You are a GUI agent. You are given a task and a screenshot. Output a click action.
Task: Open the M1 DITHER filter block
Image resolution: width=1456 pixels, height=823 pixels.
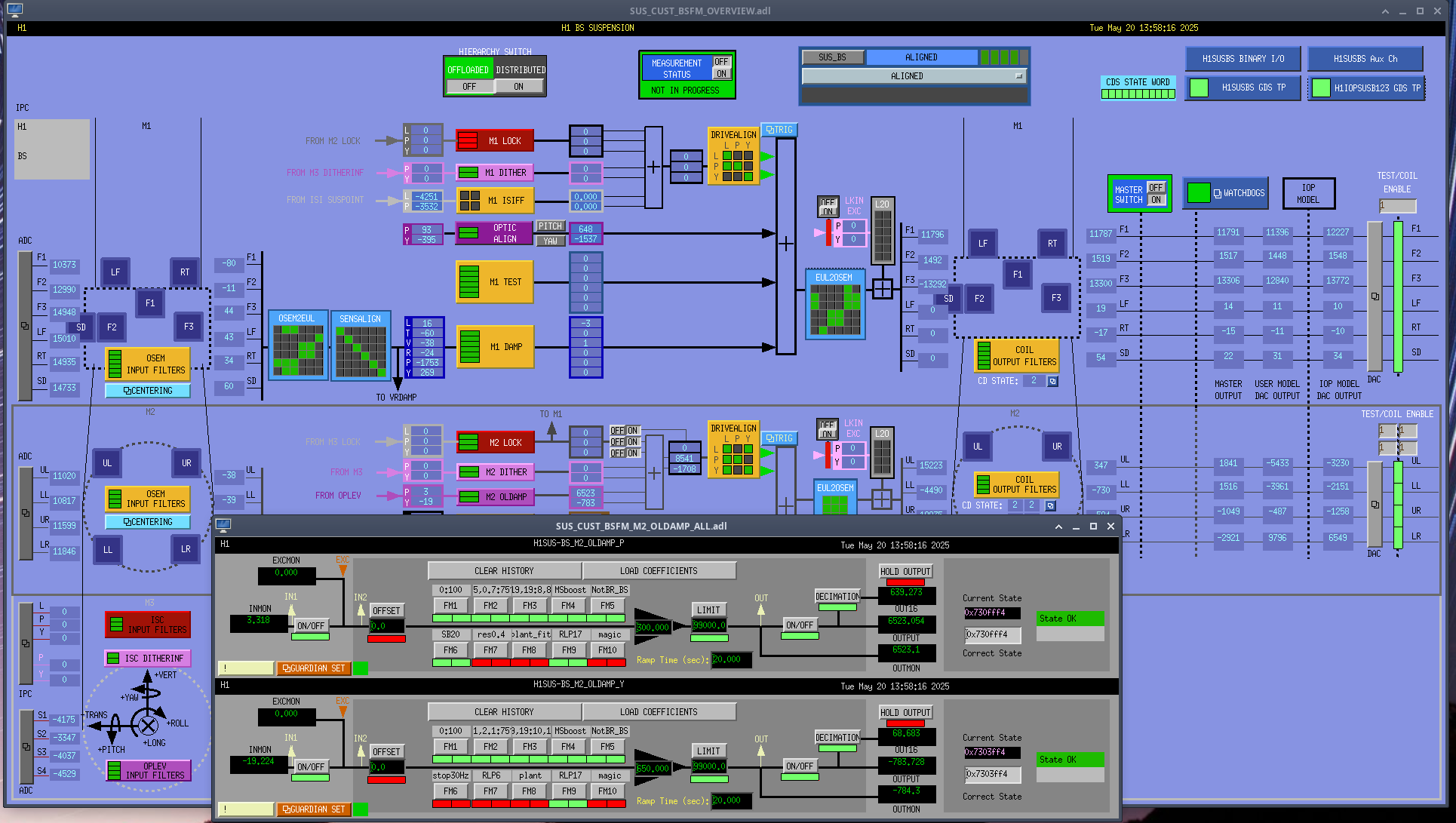point(495,173)
